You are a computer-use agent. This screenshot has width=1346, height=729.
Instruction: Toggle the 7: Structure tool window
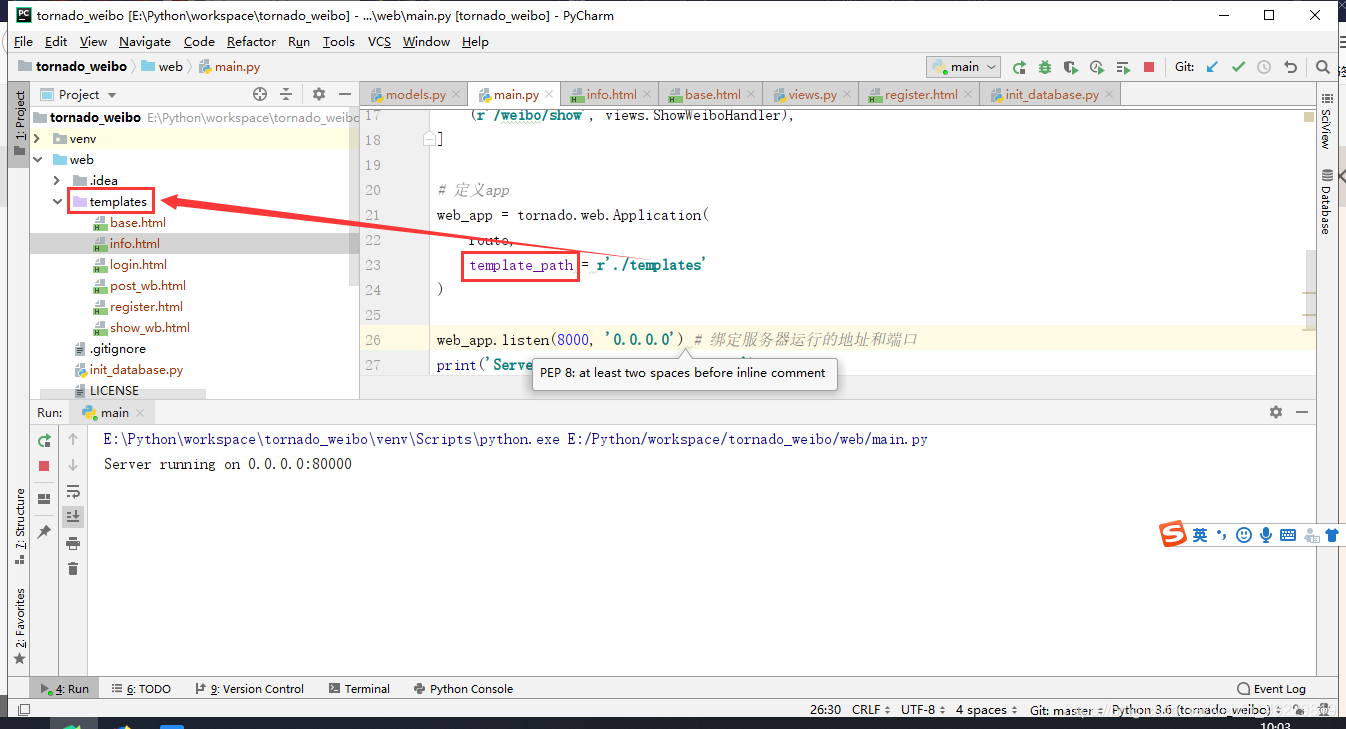coord(19,527)
